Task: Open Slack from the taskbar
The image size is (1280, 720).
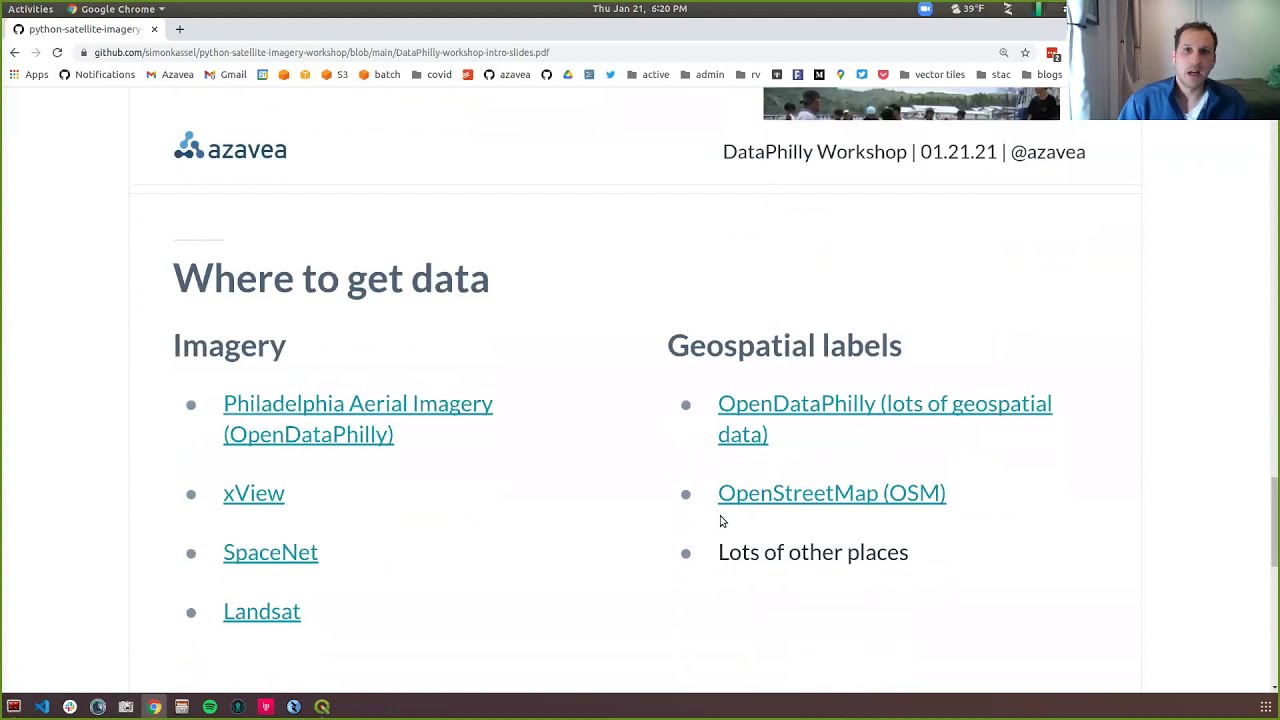Action: [x=70, y=707]
